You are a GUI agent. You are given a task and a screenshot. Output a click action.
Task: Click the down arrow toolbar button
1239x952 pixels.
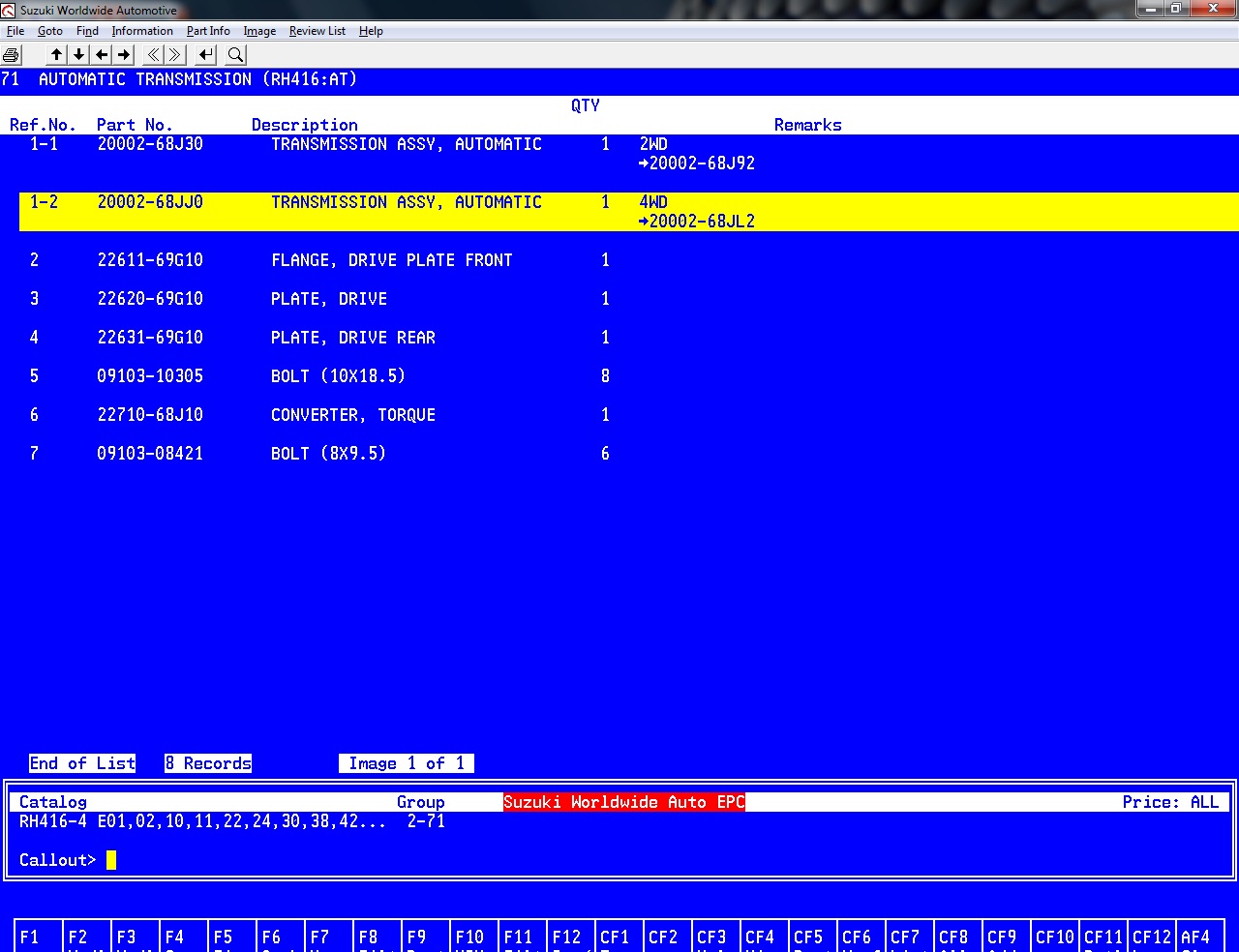coord(79,55)
